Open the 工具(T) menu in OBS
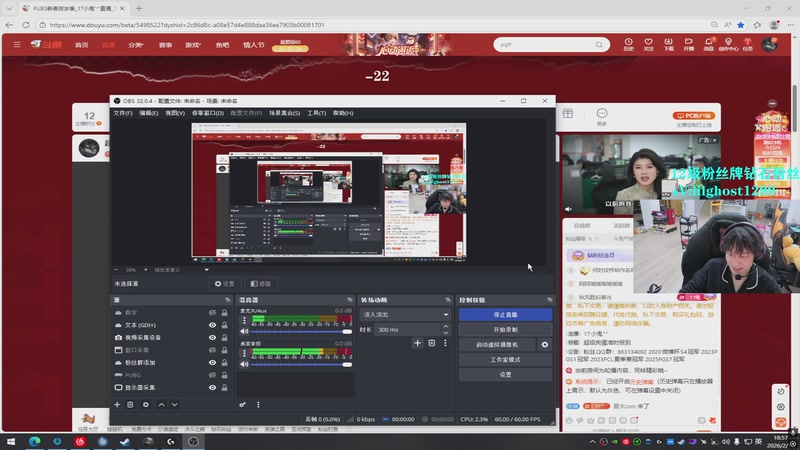 tap(316, 113)
